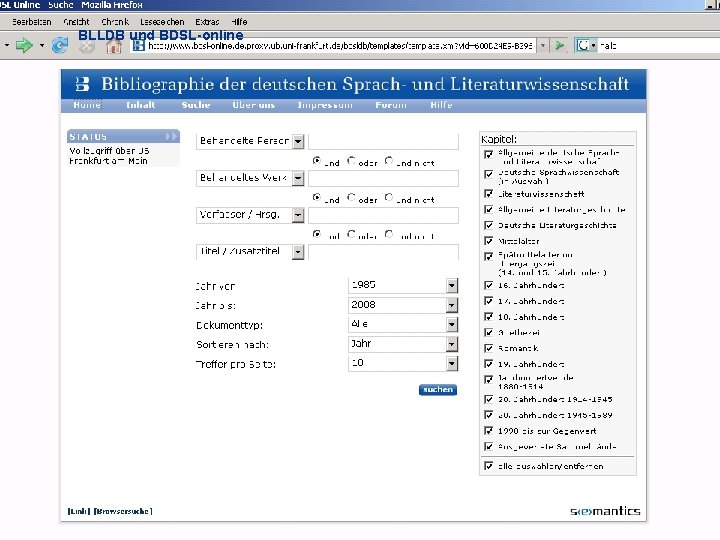720x540 pixels.
Task: Open the Behandelte Person field dropdown
Action: [x=298, y=141]
